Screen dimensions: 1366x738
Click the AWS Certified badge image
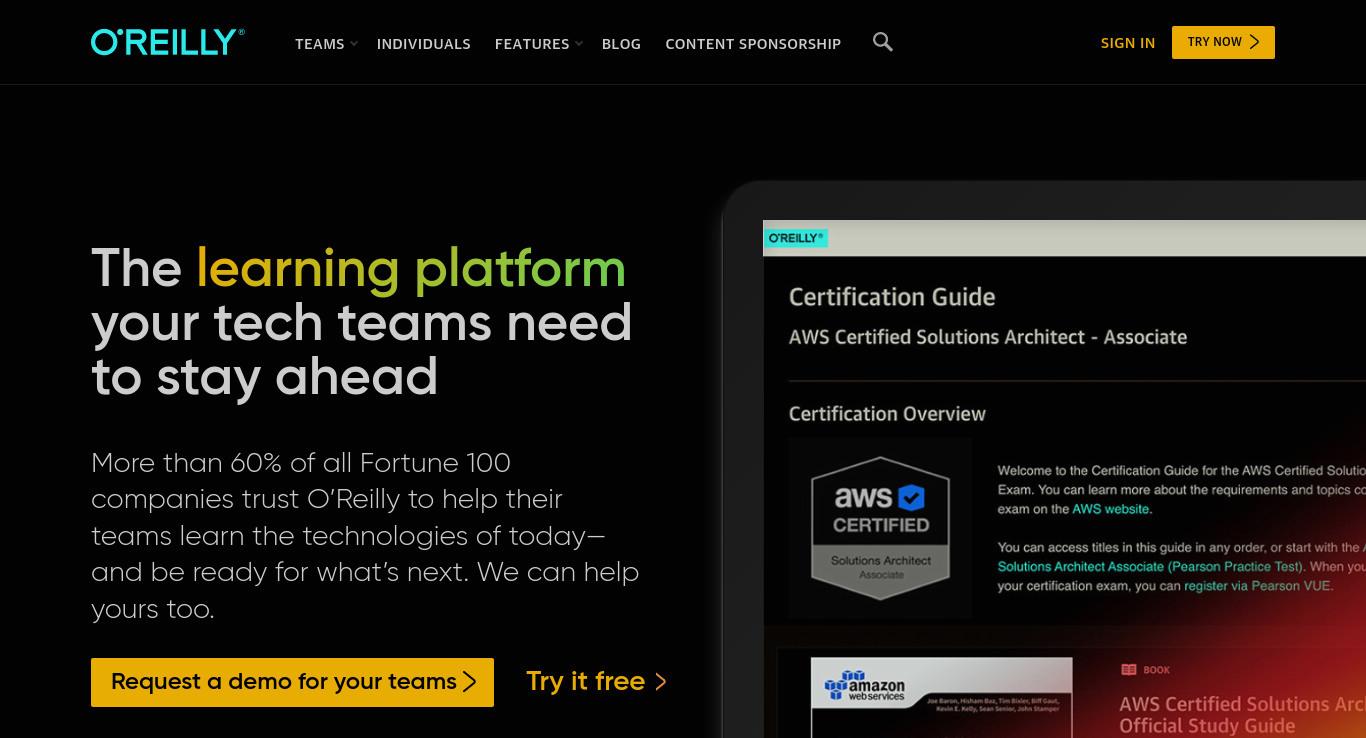tap(881, 527)
